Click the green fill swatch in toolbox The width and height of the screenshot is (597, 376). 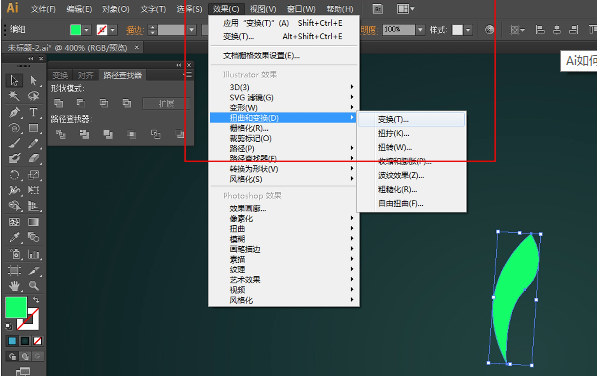pyautogui.click(x=16, y=307)
